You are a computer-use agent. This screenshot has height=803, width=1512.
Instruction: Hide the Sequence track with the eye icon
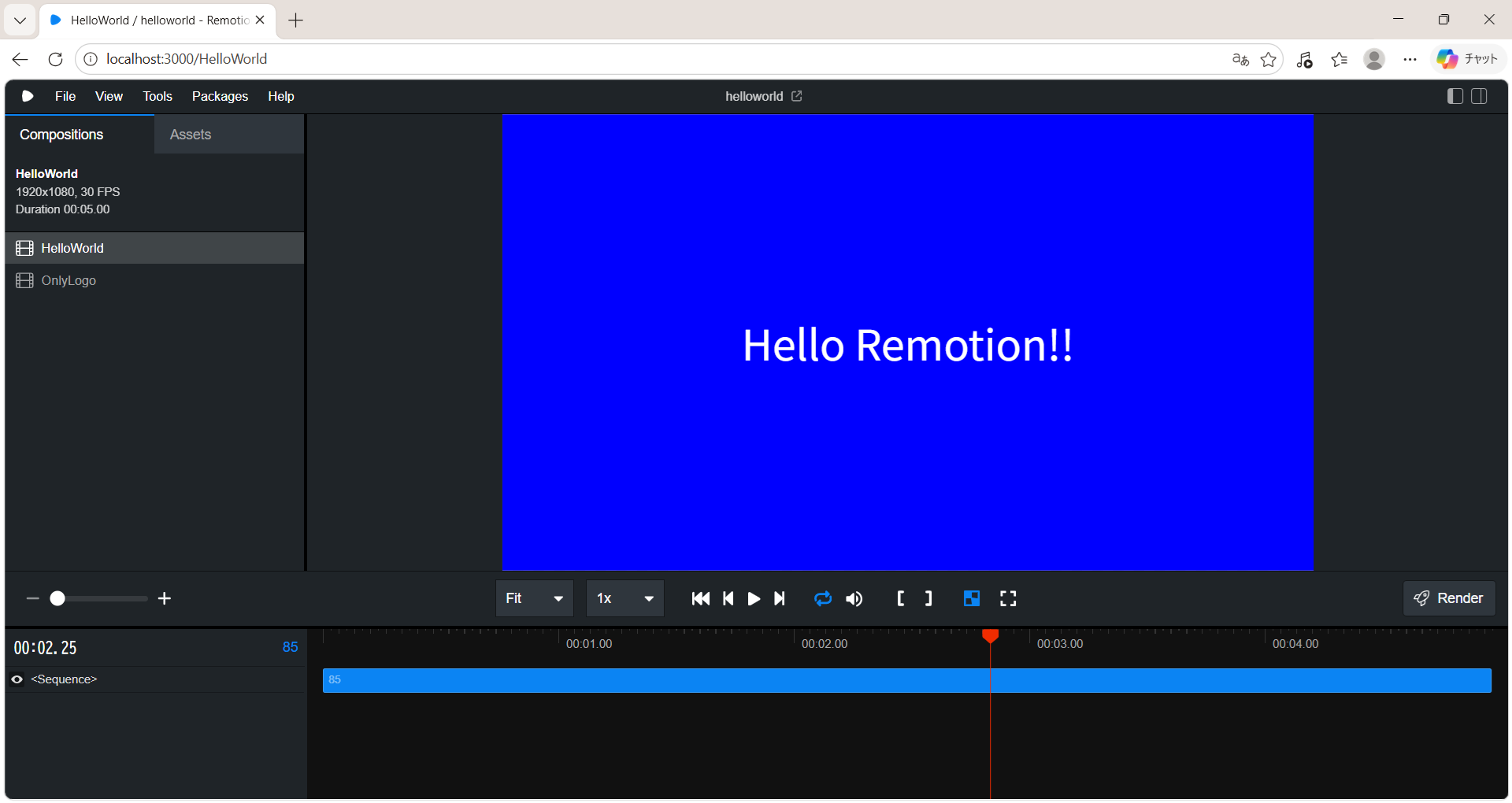[17, 679]
